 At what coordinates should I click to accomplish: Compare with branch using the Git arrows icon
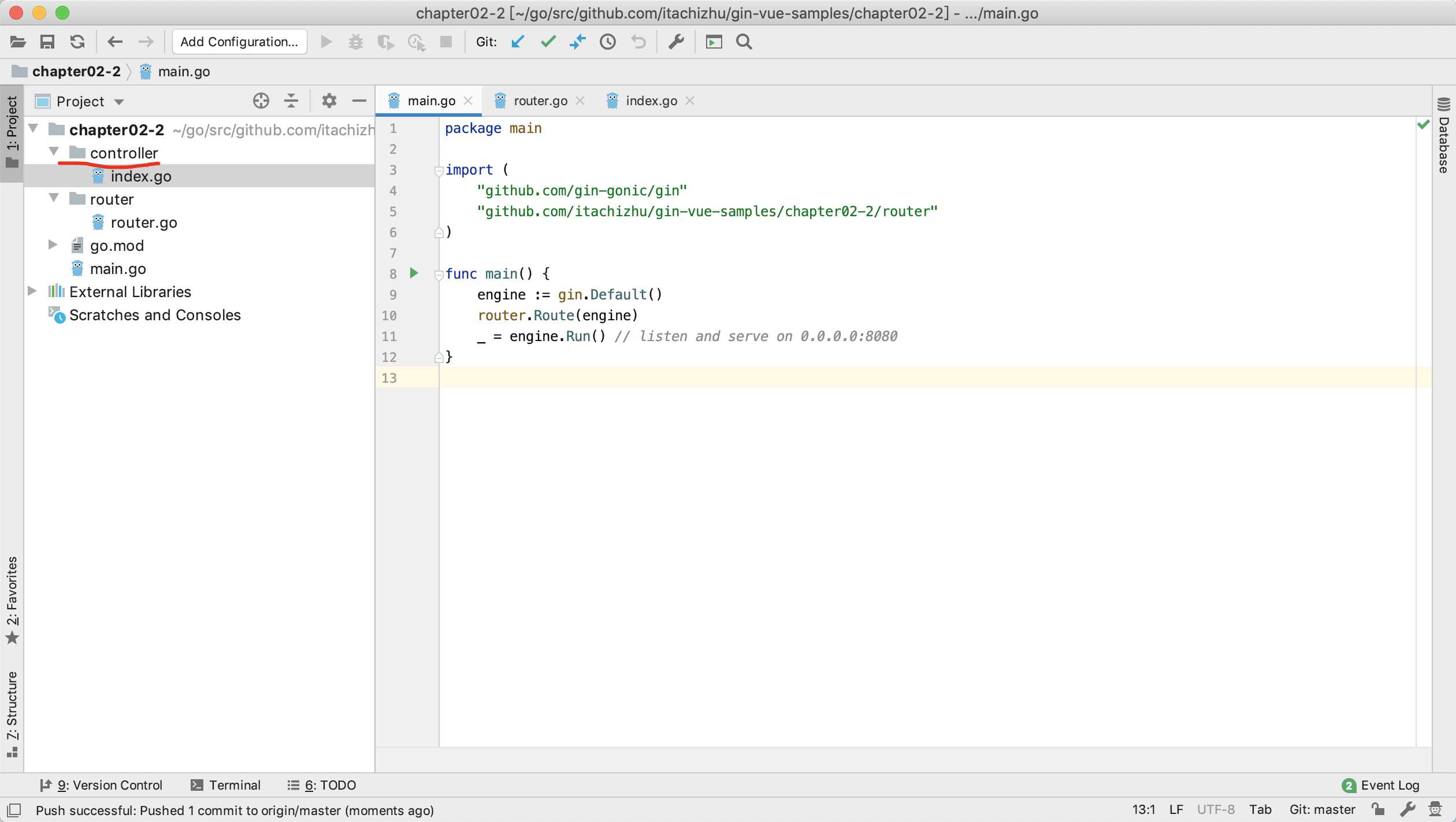pyautogui.click(x=577, y=42)
